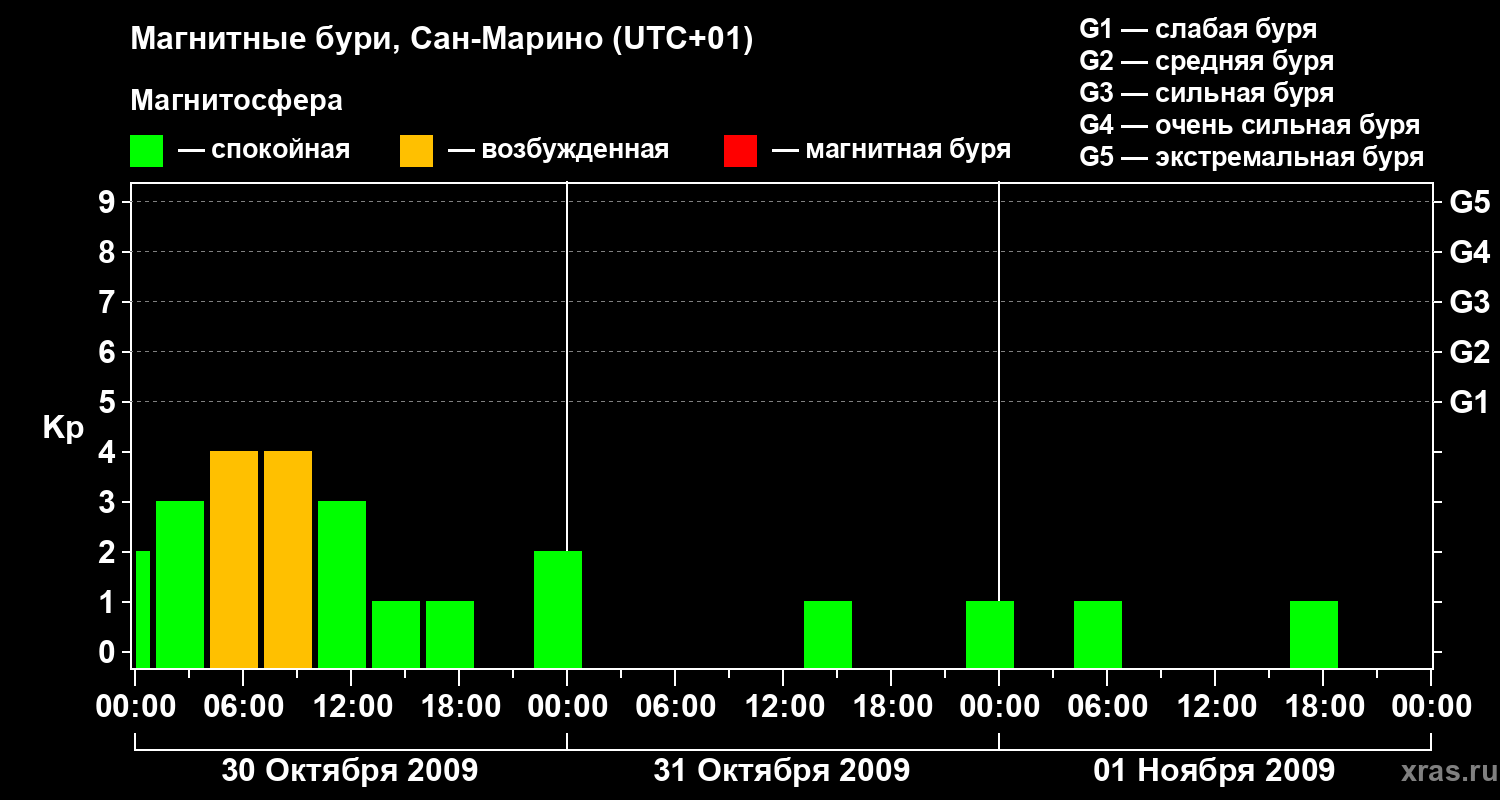Click the green Kp 1 bar at 18:00 on 01 November
The width and height of the screenshot is (1500, 800).
[1314, 634]
